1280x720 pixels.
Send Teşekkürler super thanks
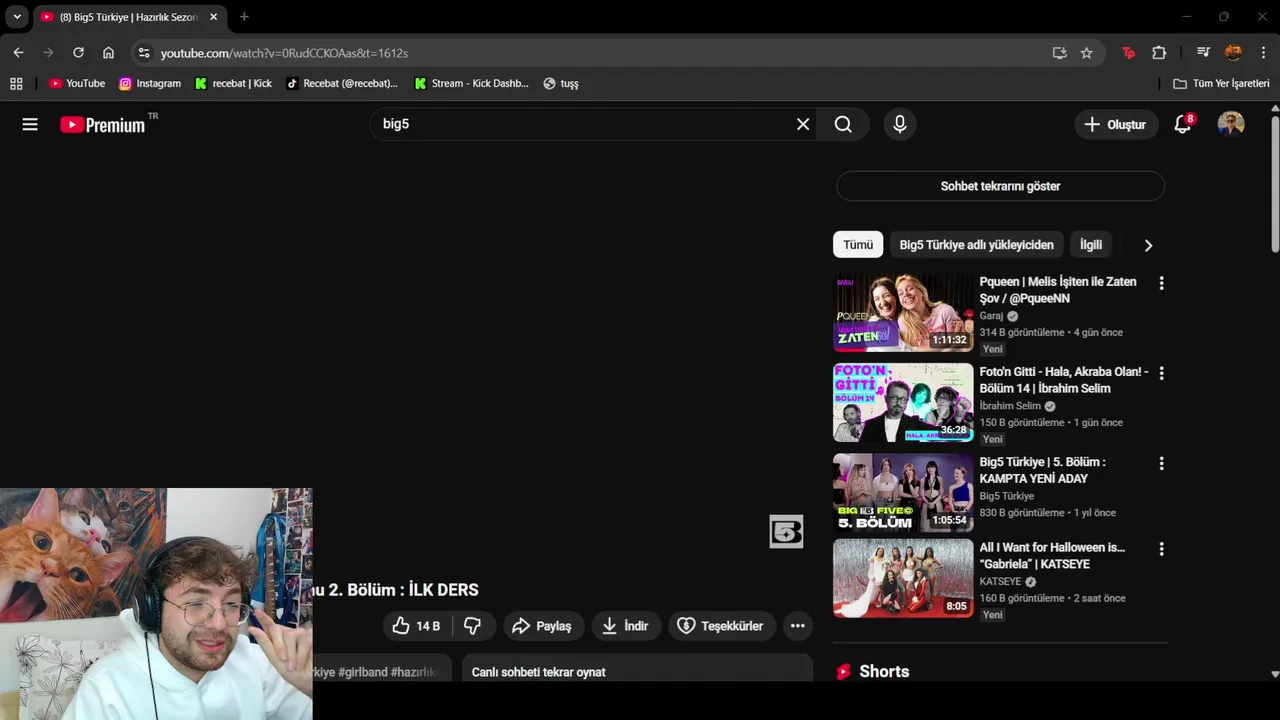[721, 626]
